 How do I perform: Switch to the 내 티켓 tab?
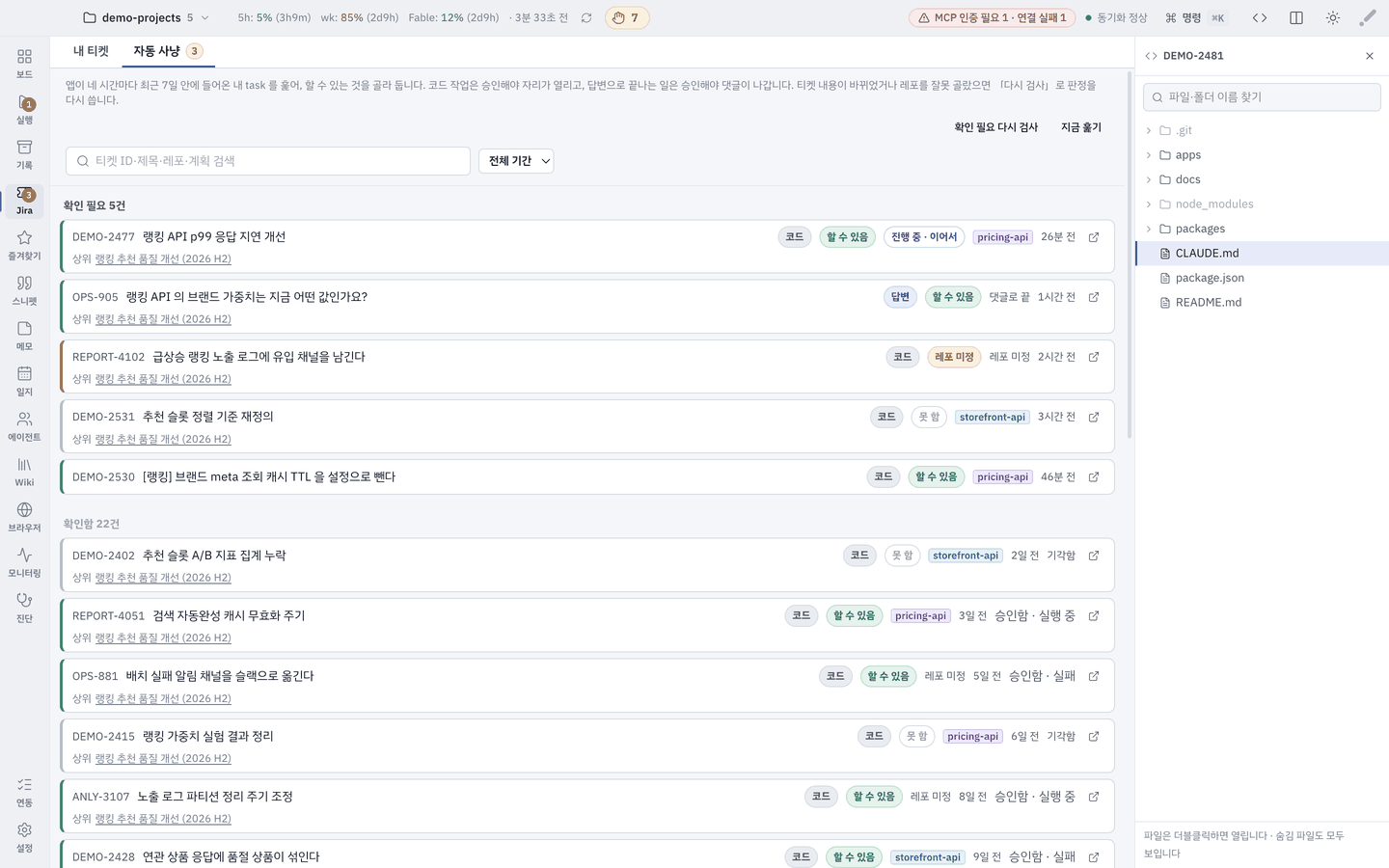(x=92, y=51)
